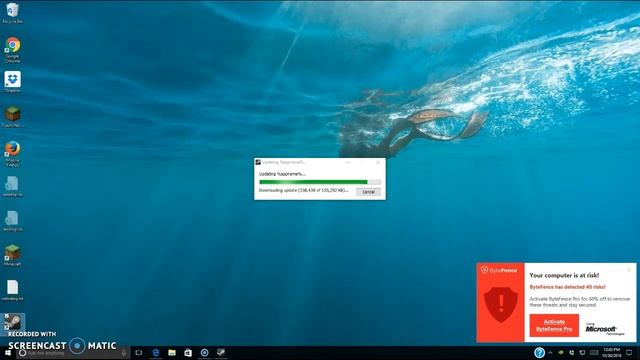Open the Windows Store from the taskbar

pyautogui.click(x=188, y=353)
